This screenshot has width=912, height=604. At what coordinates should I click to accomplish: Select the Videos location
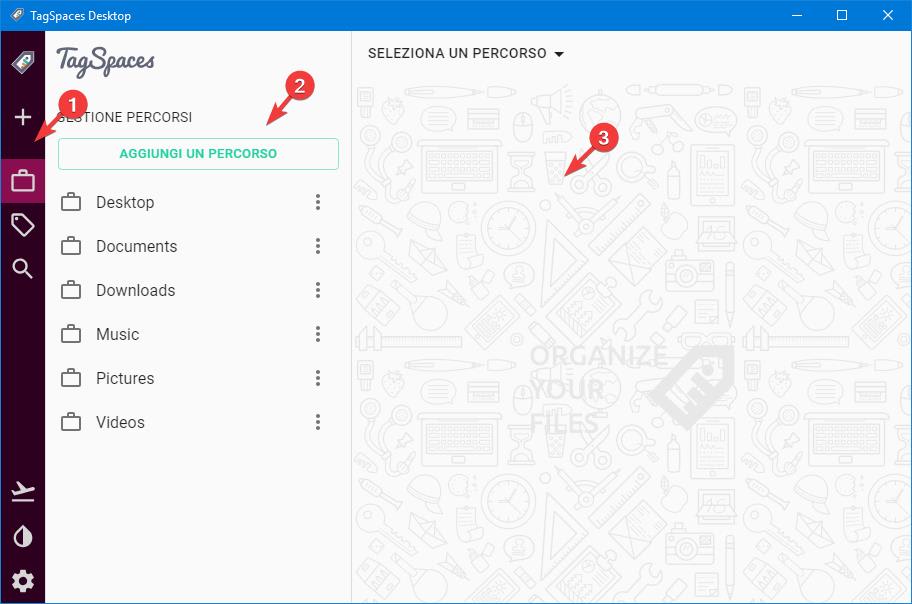(198, 422)
